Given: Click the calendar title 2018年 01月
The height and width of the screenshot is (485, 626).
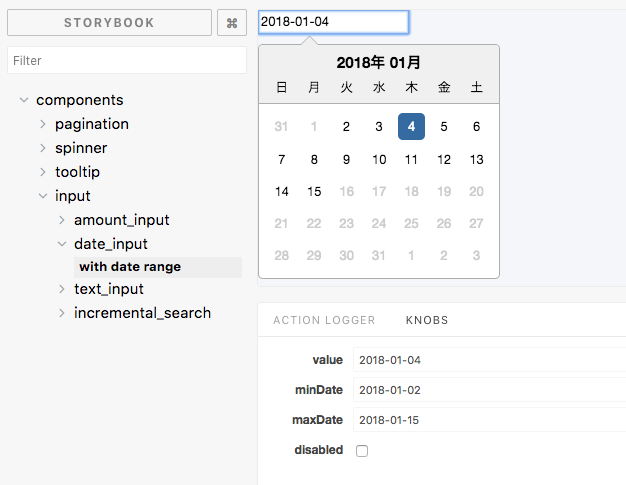Looking at the screenshot, I should pyautogui.click(x=378, y=63).
